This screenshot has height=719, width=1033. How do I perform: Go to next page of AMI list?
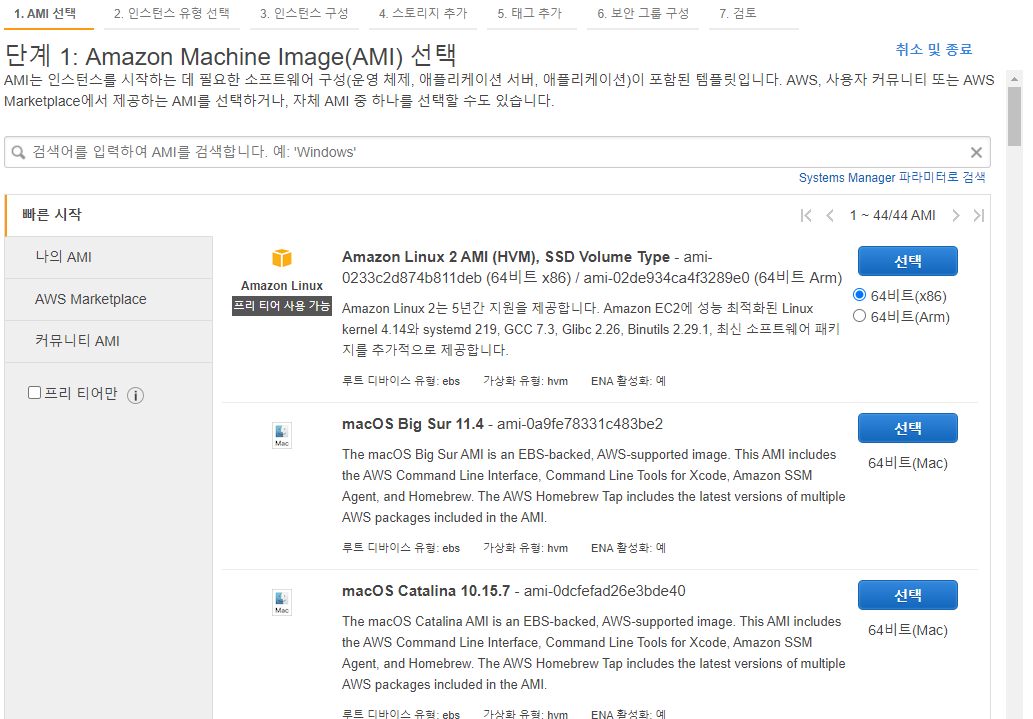(x=955, y=216)
